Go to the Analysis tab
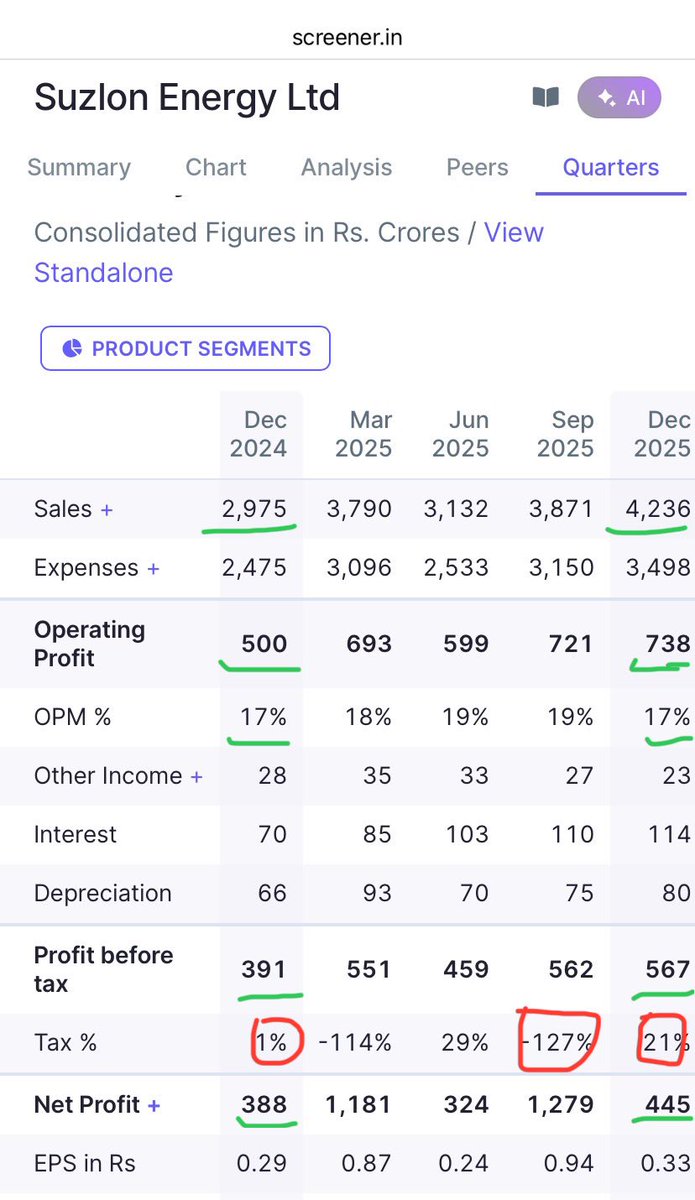This screenshot has width=695, height=1200. tap(347, 167)
